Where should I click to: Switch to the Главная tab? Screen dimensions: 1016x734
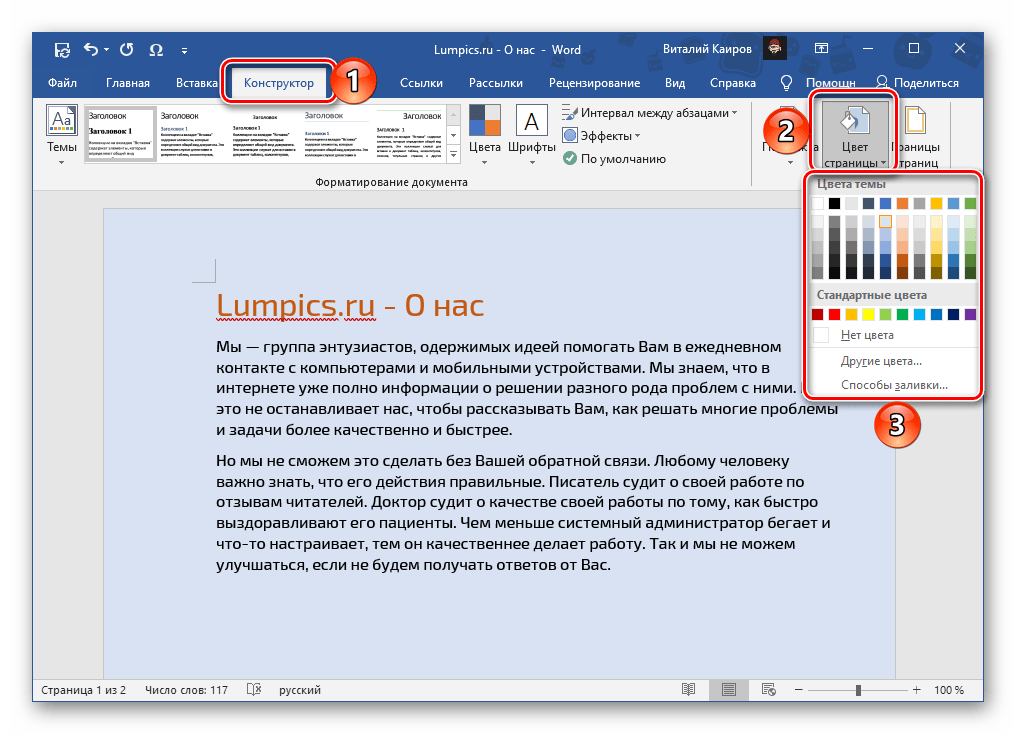point(128,83)
